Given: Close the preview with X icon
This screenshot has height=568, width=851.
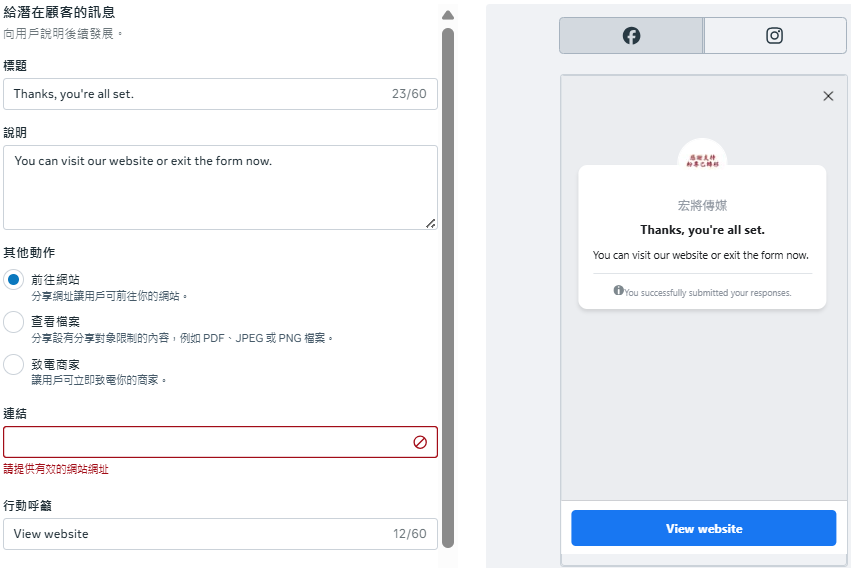Looking at the screenshot, I should 828,96.
